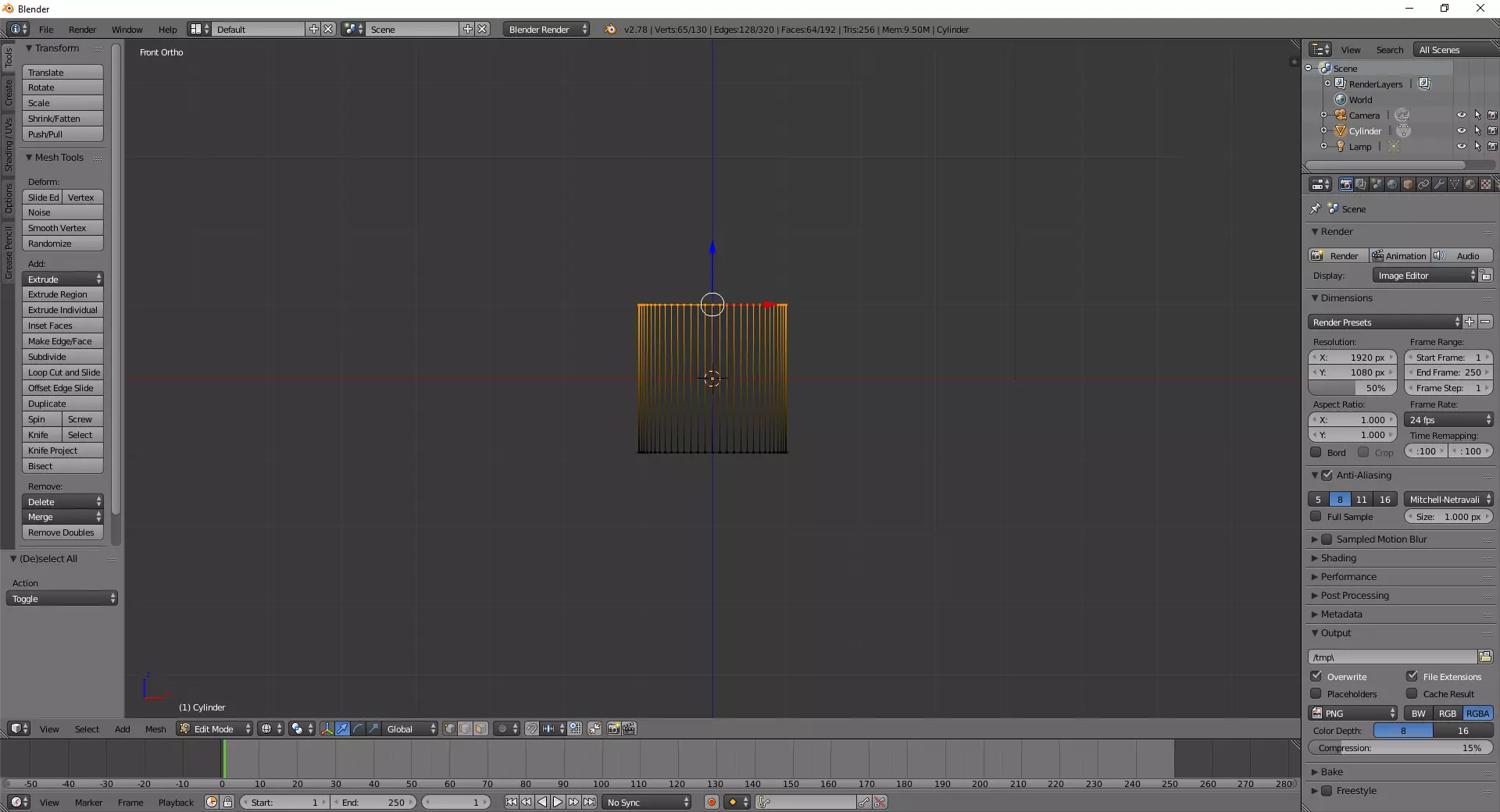
Task: Click the record button in the timeline
Action: point(711,802)
